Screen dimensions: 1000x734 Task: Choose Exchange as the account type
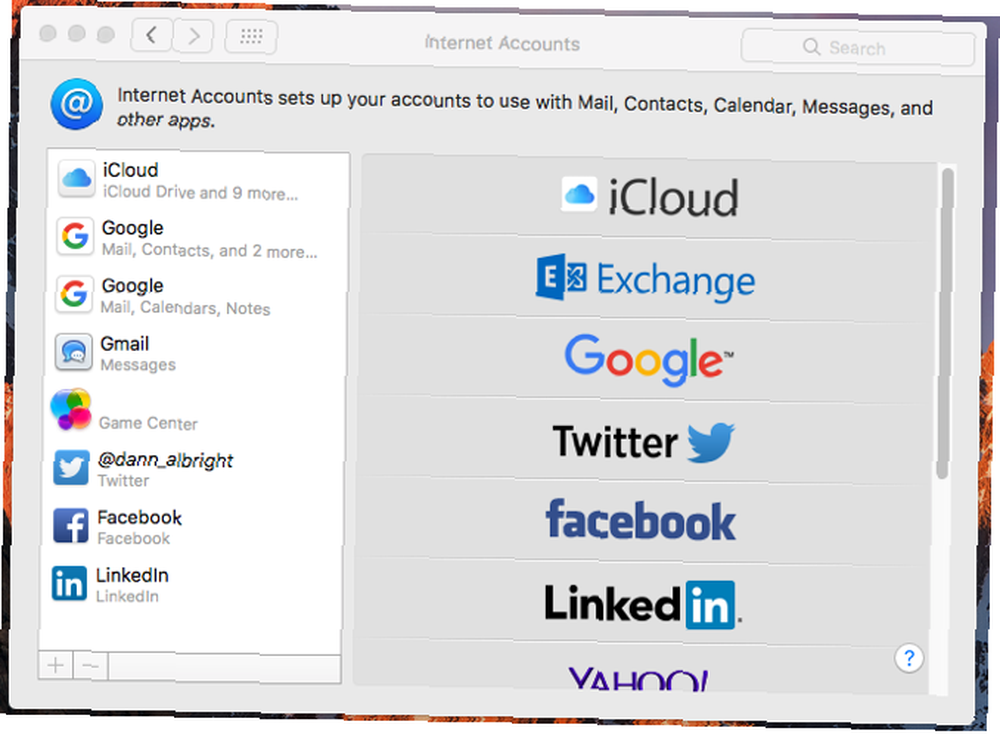point(647,279)
